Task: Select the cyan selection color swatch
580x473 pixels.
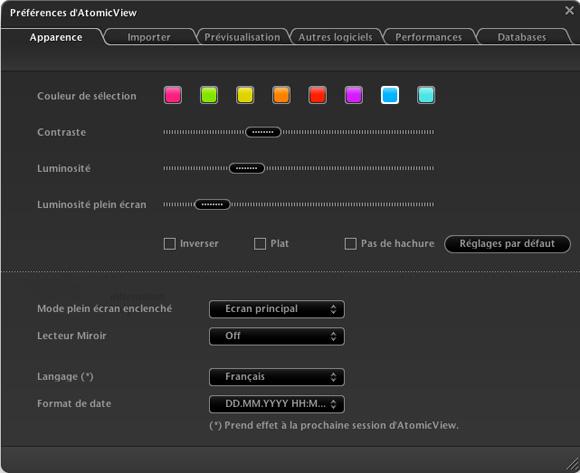Action: click(426, 95)
